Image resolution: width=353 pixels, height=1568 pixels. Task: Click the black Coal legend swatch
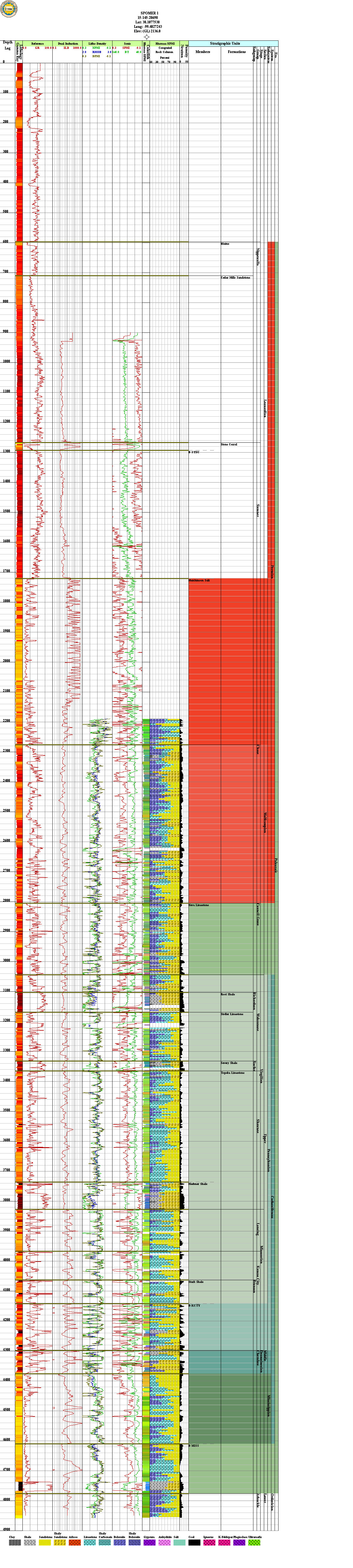(194, 1543)
